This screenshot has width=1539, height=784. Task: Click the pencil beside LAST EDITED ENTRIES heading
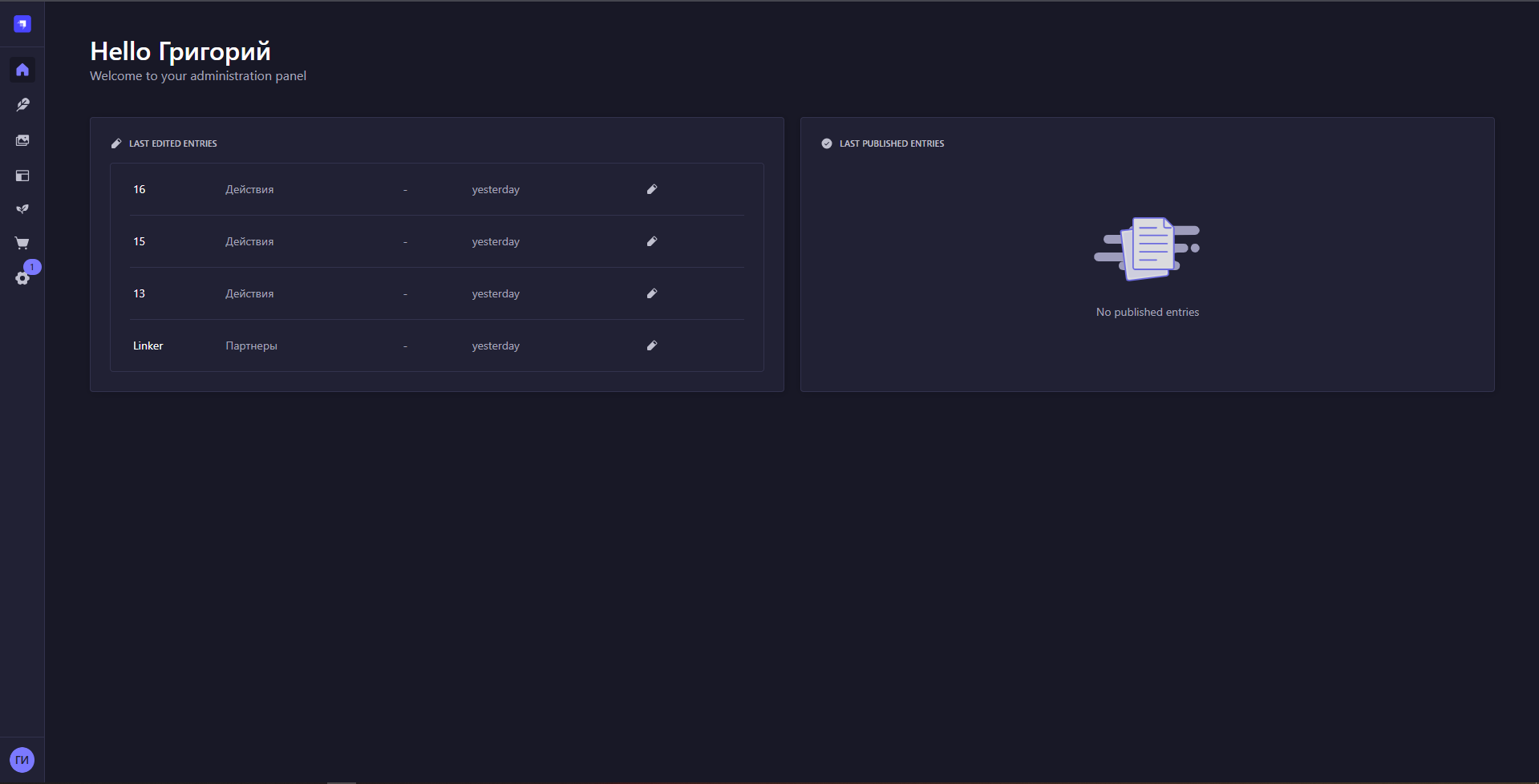point(116,143)
